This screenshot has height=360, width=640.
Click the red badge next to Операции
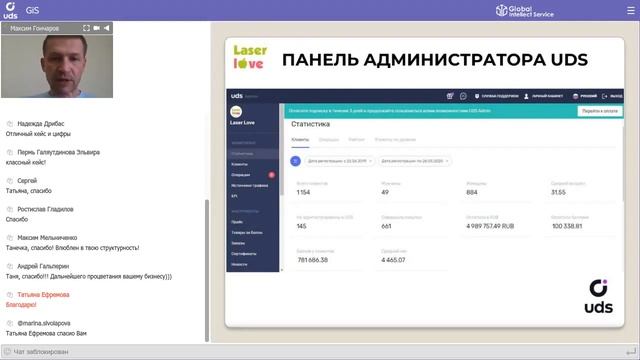click(x=271, y=175)
